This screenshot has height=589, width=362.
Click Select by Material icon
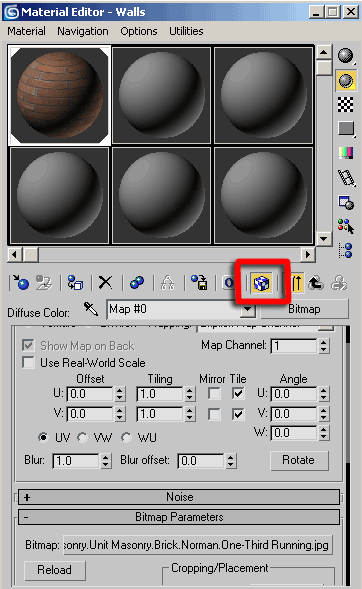[345, 227]
